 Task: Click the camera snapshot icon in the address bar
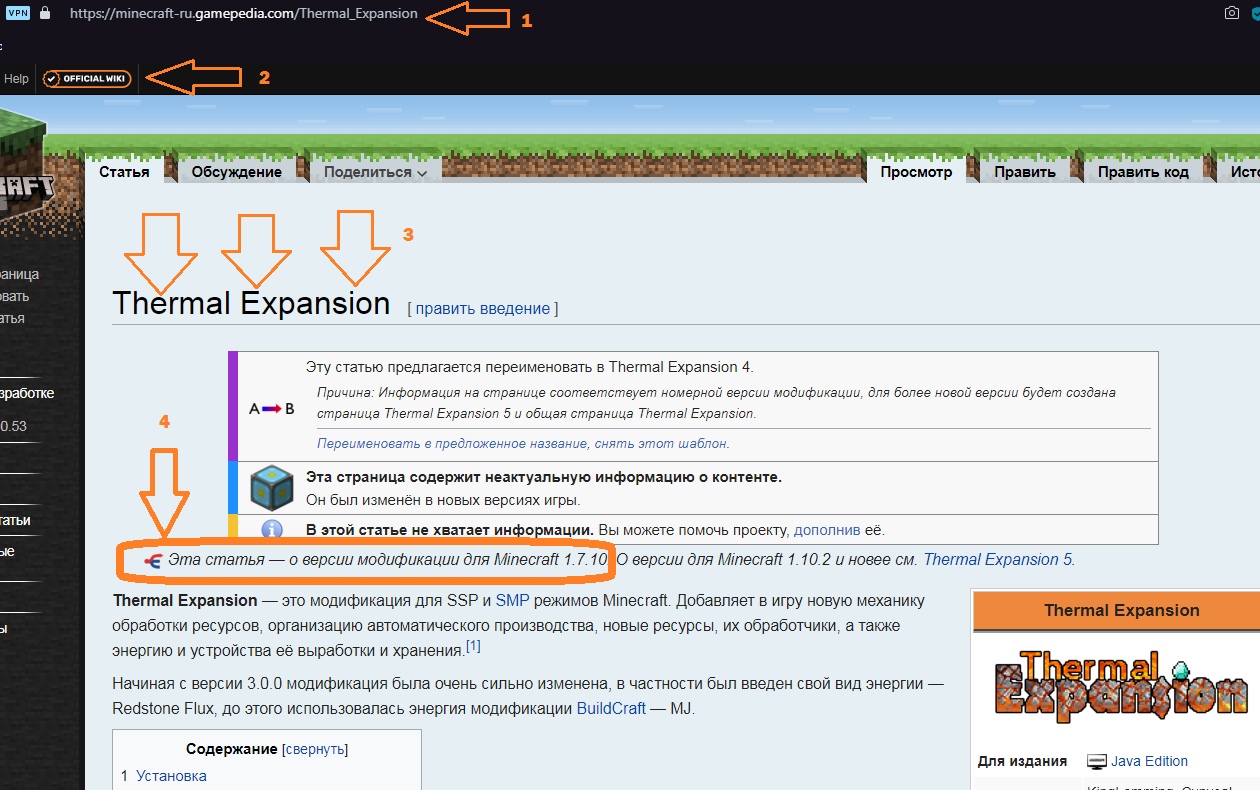pos(1231,13)
